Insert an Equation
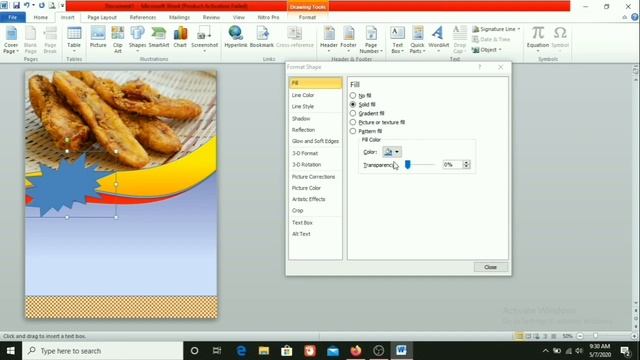The width and height of the screenshot is (640, 360). pyautogui.click(x=538, y=39)
